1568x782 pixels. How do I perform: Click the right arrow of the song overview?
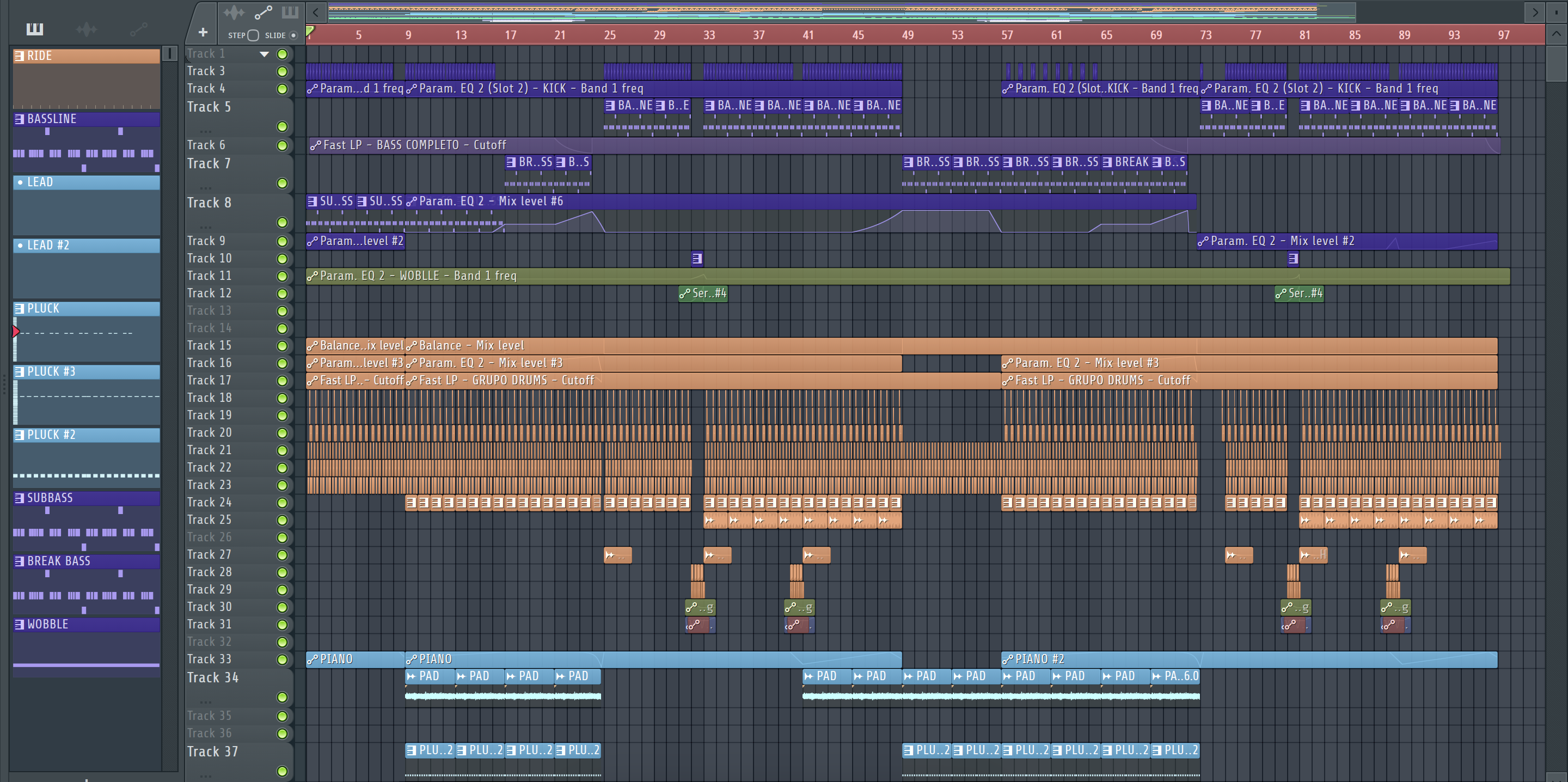(1535, 11)
